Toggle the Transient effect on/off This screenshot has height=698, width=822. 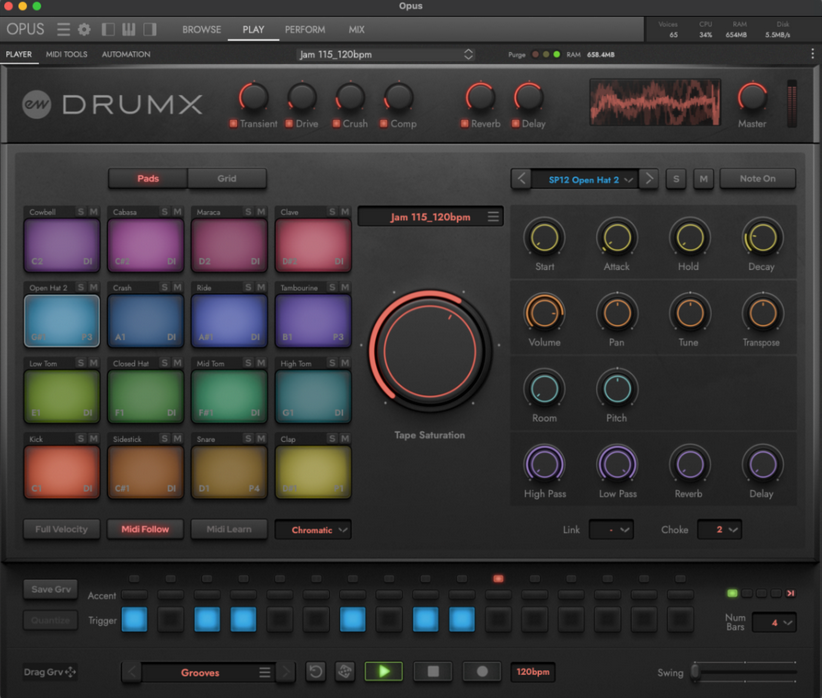[x=233, y=124]
